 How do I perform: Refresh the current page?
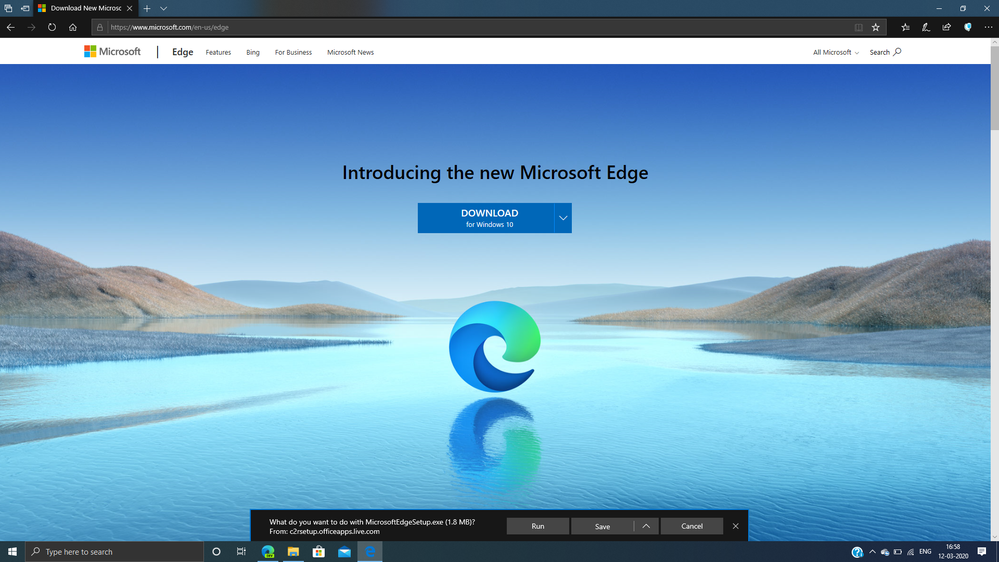tap(52, 27)
